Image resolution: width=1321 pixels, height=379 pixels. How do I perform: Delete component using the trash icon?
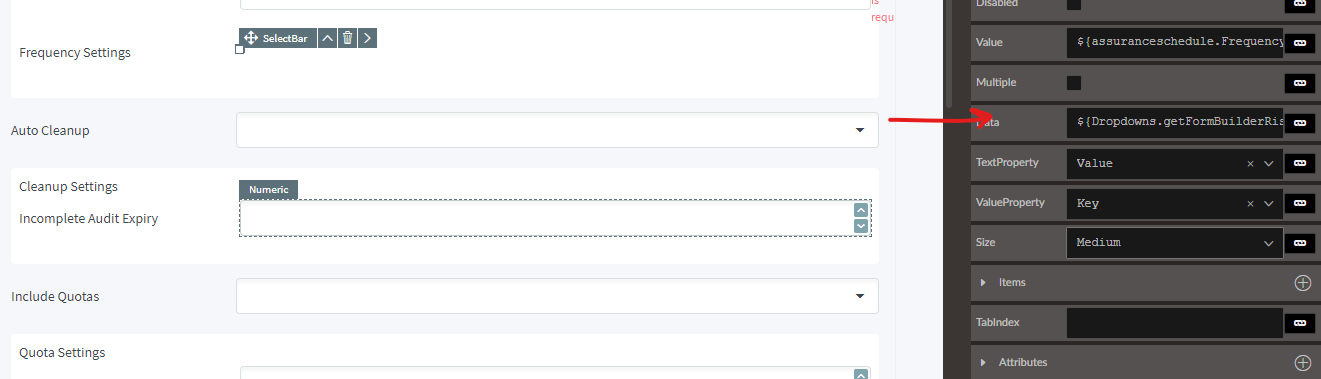coord(347,38)
